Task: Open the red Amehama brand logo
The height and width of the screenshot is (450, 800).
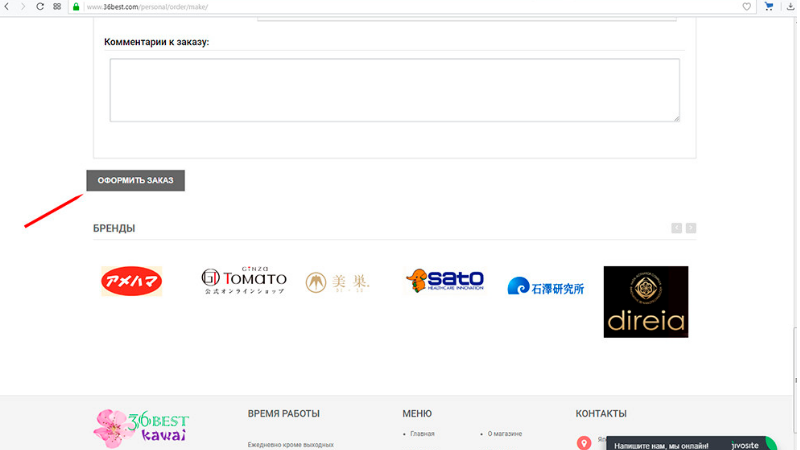Action: tap(131, 282)
